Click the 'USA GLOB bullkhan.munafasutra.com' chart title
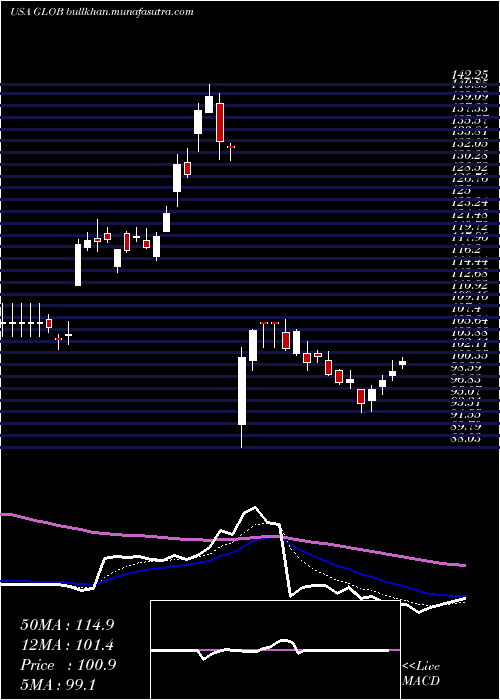Screen dimensions: 500x700 [101, 12]
